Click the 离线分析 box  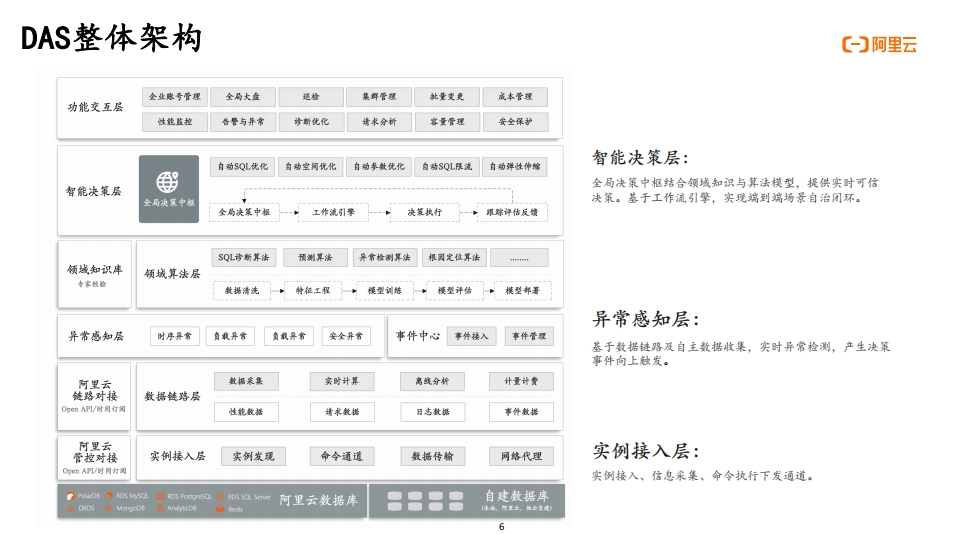point(432,381)
